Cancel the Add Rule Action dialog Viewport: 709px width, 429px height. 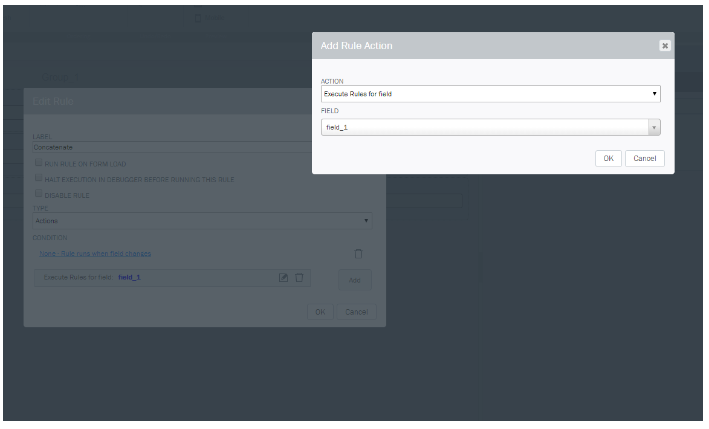[645, 158]
